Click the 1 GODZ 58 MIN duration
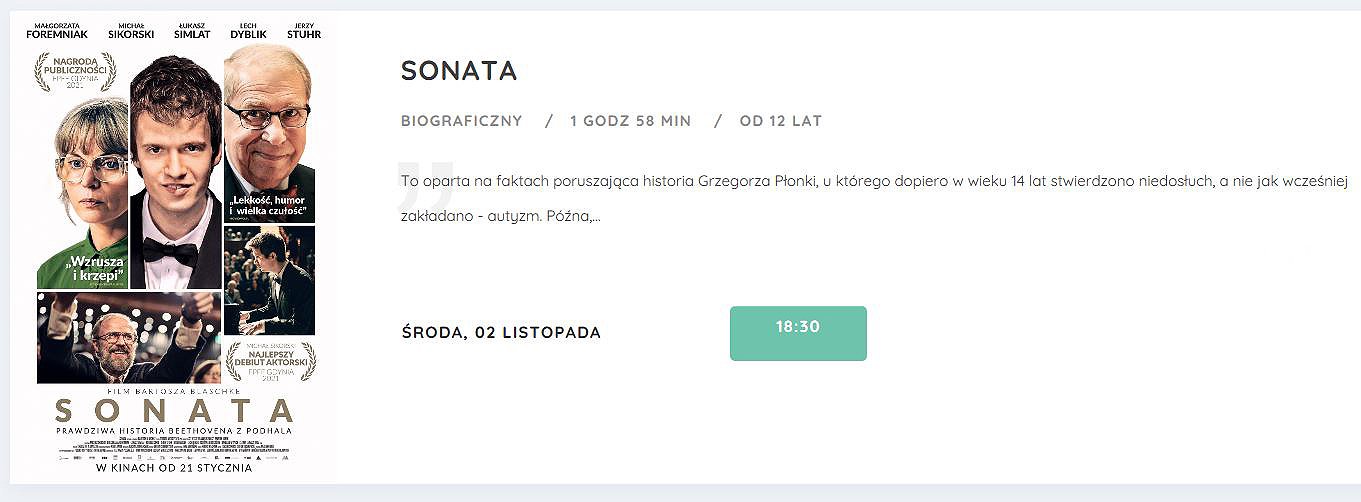1361x502 pixels. point(630,121)
